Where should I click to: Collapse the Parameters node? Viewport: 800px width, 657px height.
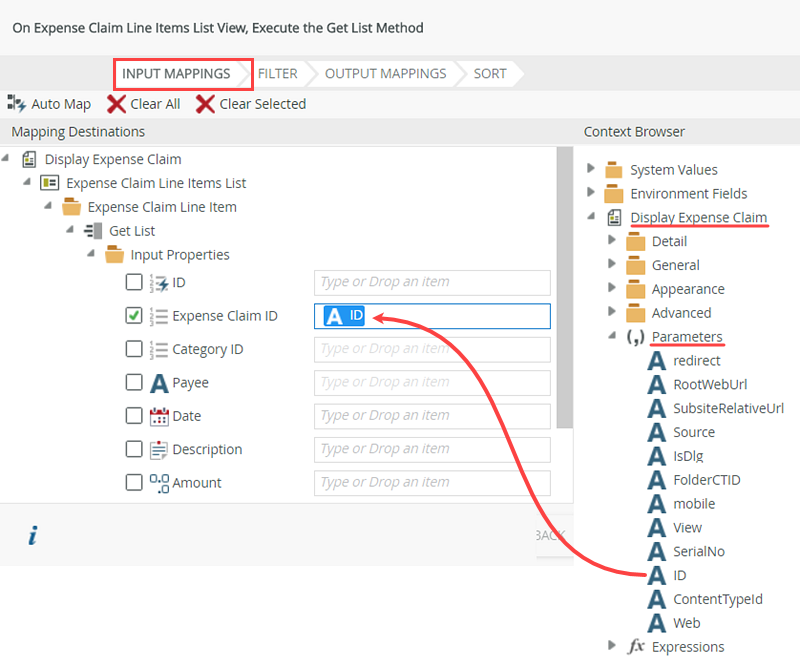point(613,336)
